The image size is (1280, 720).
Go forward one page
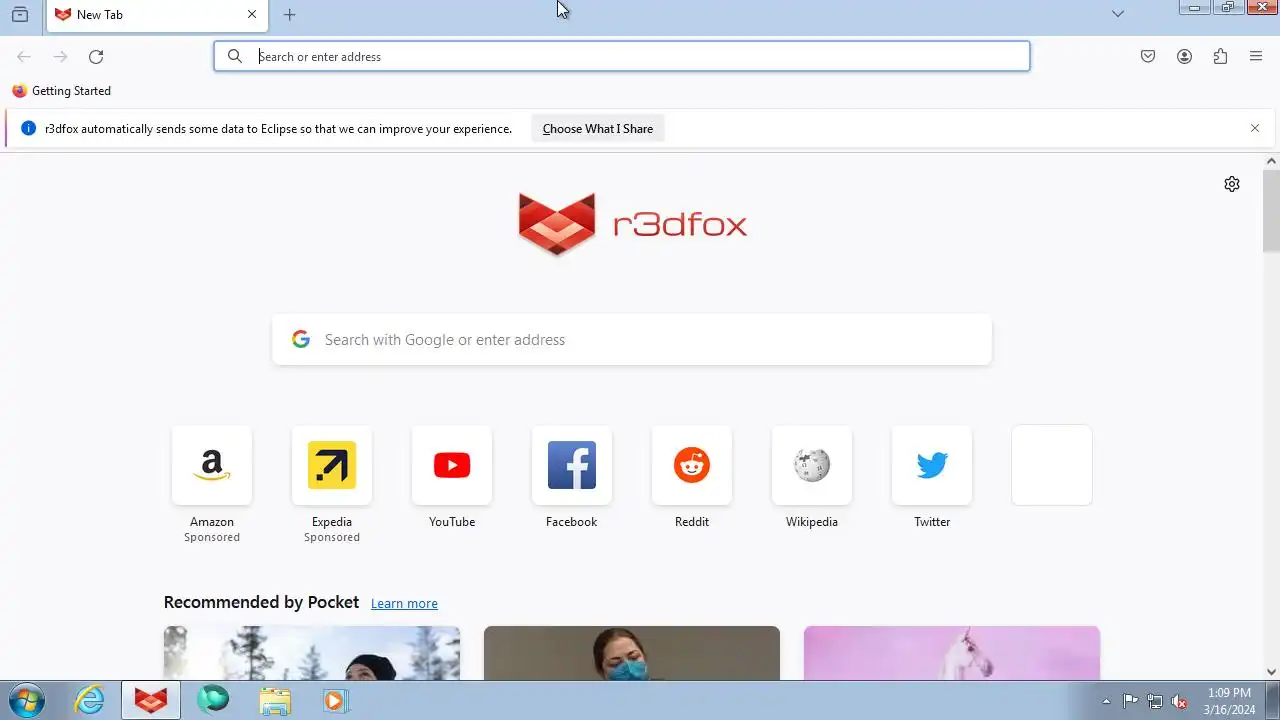point(60,57)
